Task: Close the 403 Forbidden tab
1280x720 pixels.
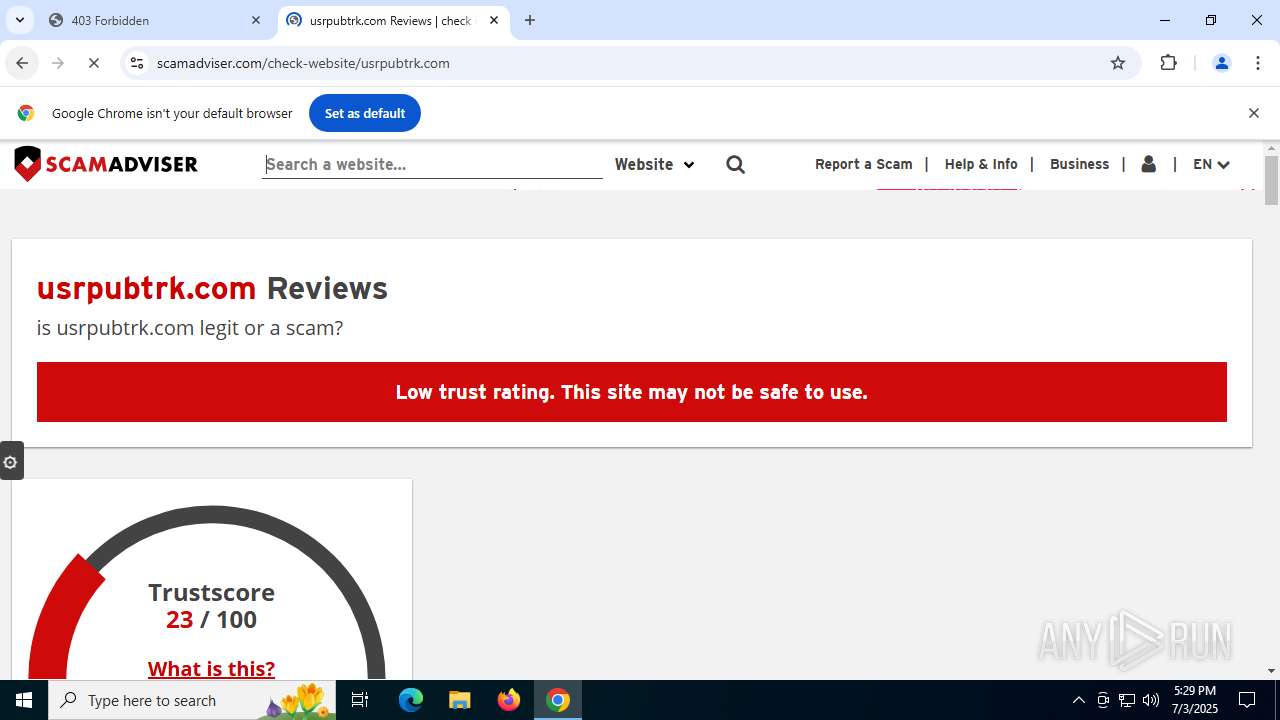Action: pos(256,20)
